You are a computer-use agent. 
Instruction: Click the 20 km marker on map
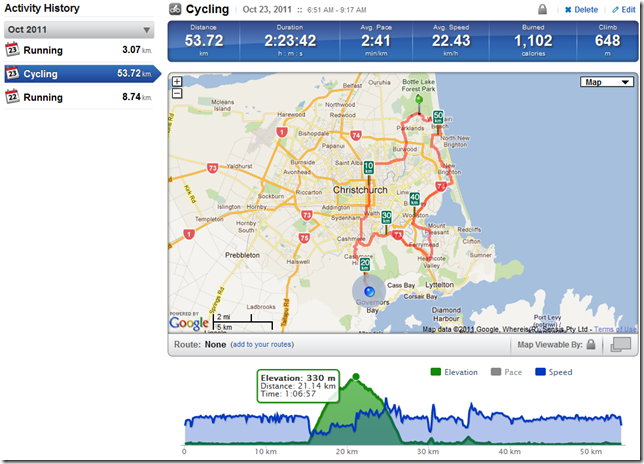tap(365, 264)
